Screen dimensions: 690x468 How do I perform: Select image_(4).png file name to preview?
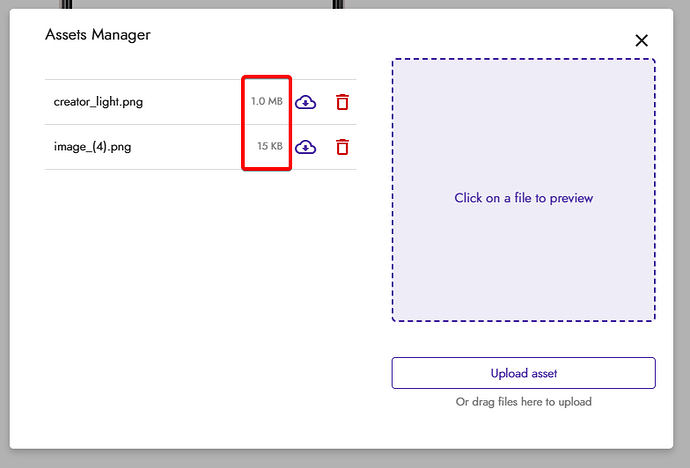pos(92,146)
